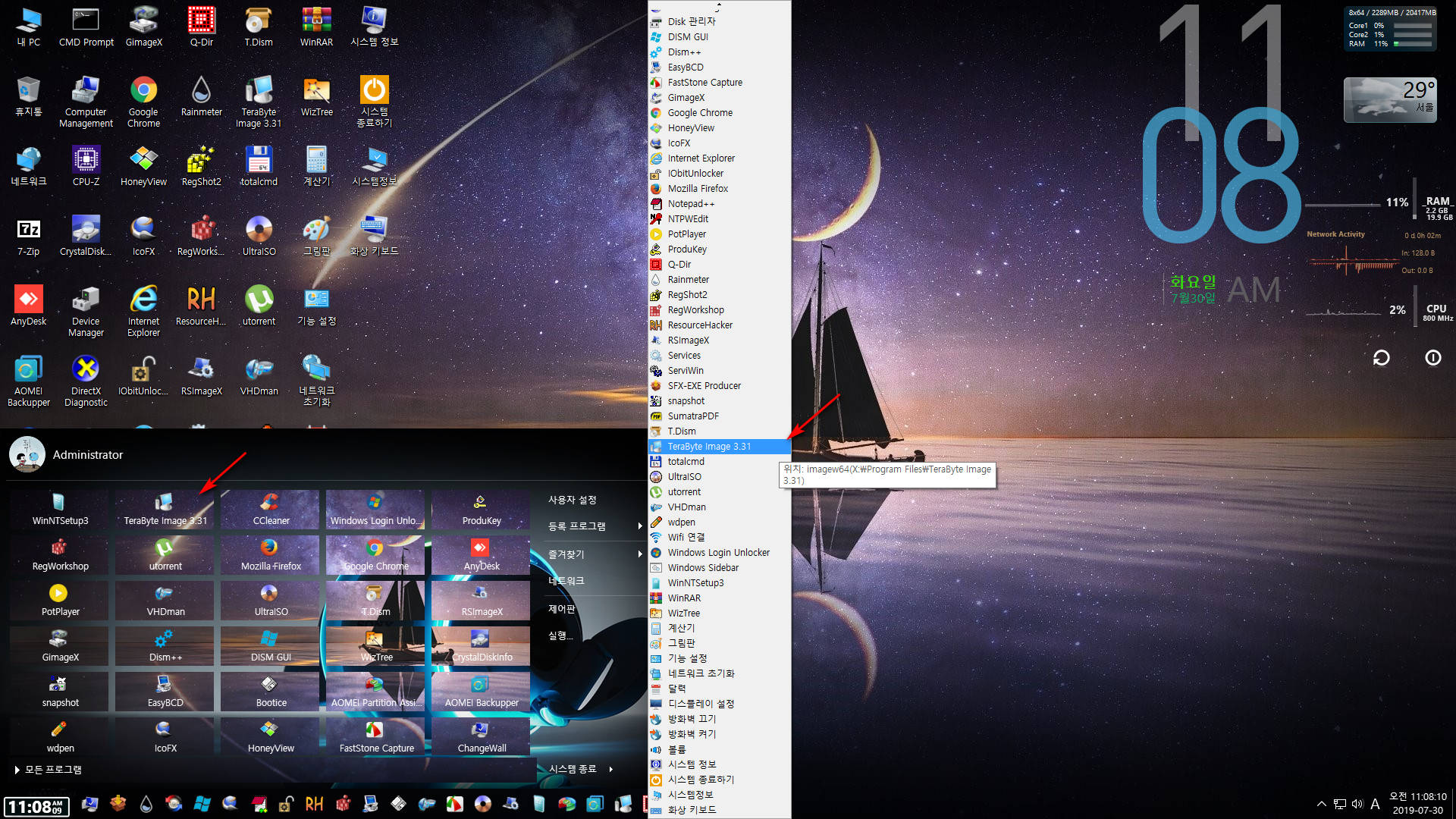Select AnyDesk desktop shortcut
Viewport: 1456px width, 819px height.
click(x=28, y=306)
